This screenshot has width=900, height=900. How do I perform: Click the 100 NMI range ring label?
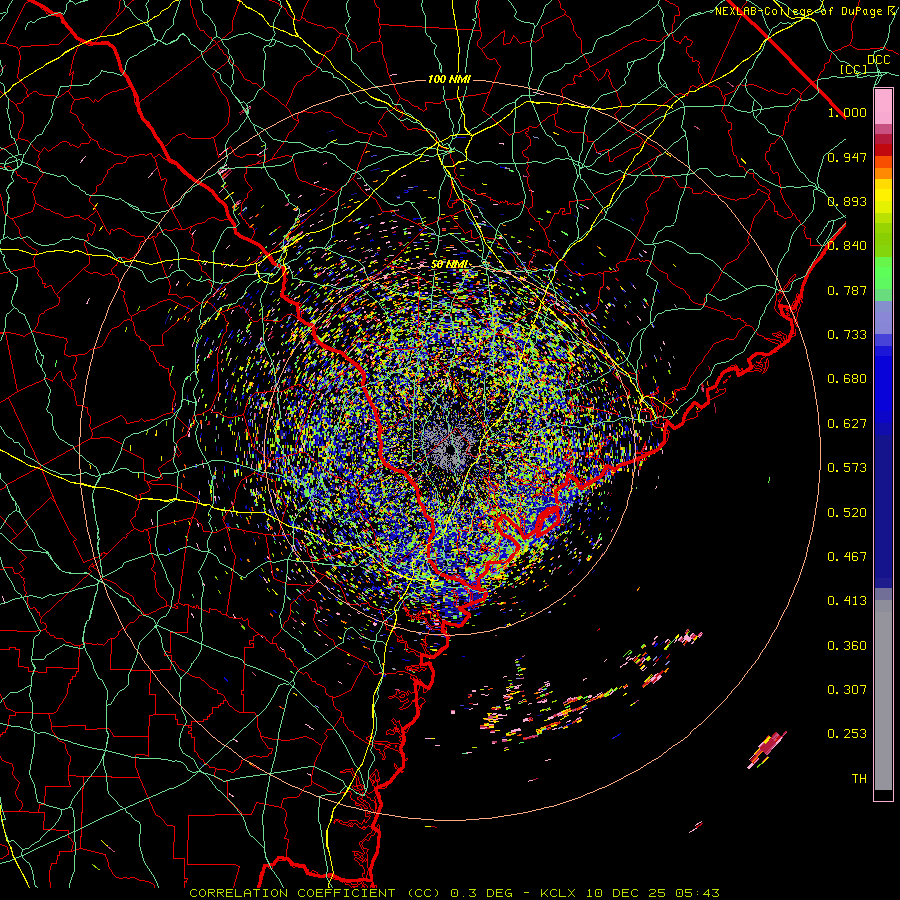point(449,79)
